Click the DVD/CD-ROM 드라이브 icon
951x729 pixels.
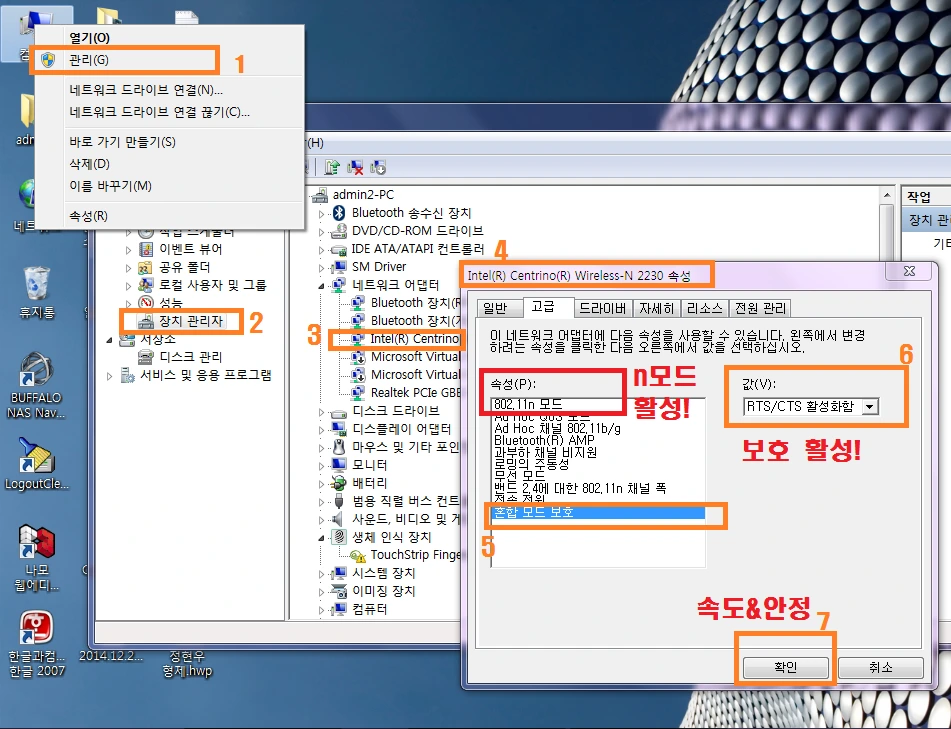pyautogui.click(x=338, y=231)
